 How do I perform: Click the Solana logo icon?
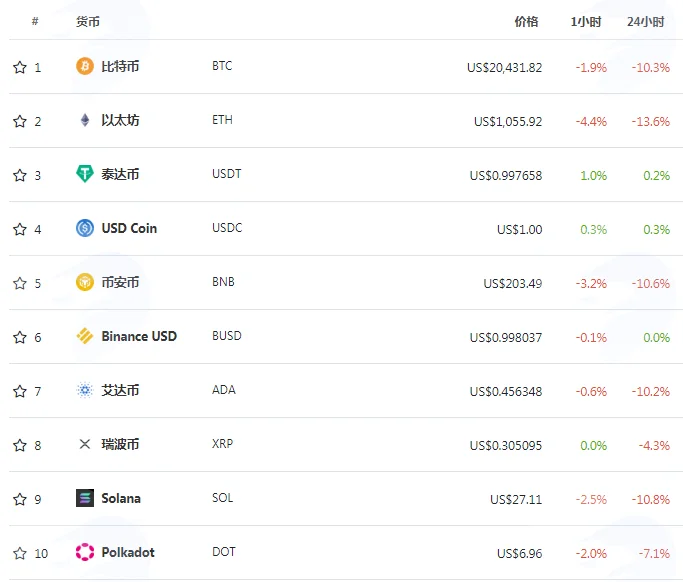(x=85, y=498)
